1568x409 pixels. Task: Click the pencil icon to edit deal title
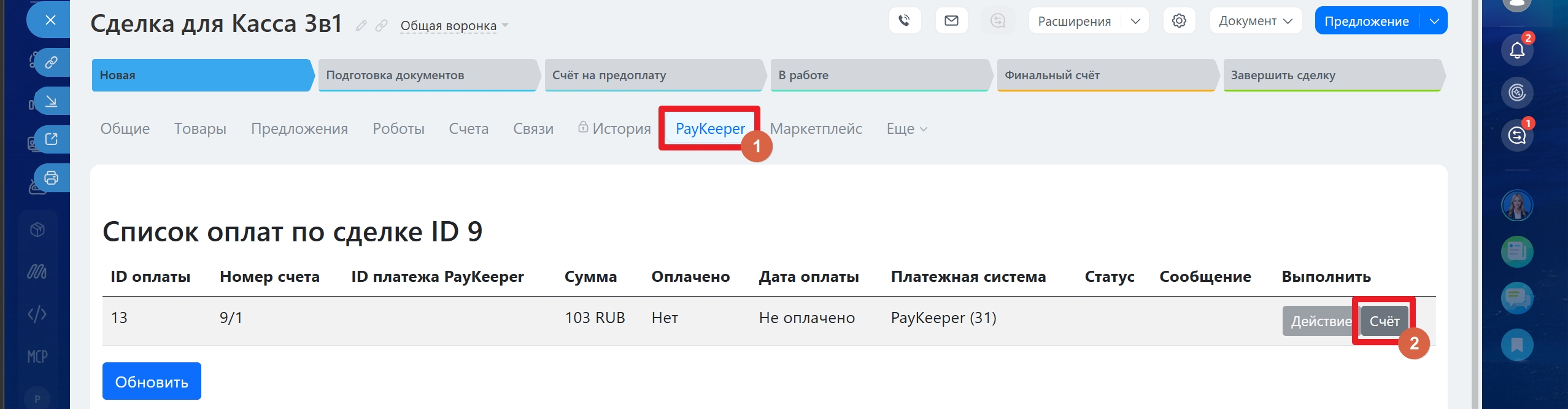click(361, 26)
